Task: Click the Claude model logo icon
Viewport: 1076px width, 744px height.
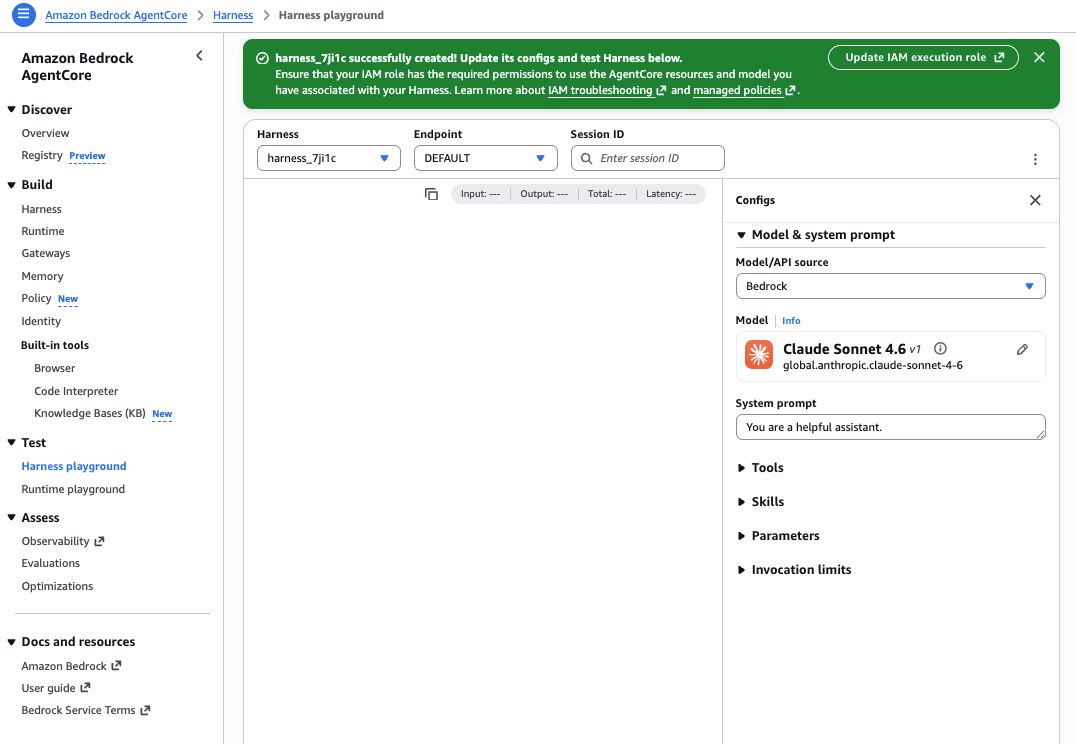Action: click(x=758, y=355)
